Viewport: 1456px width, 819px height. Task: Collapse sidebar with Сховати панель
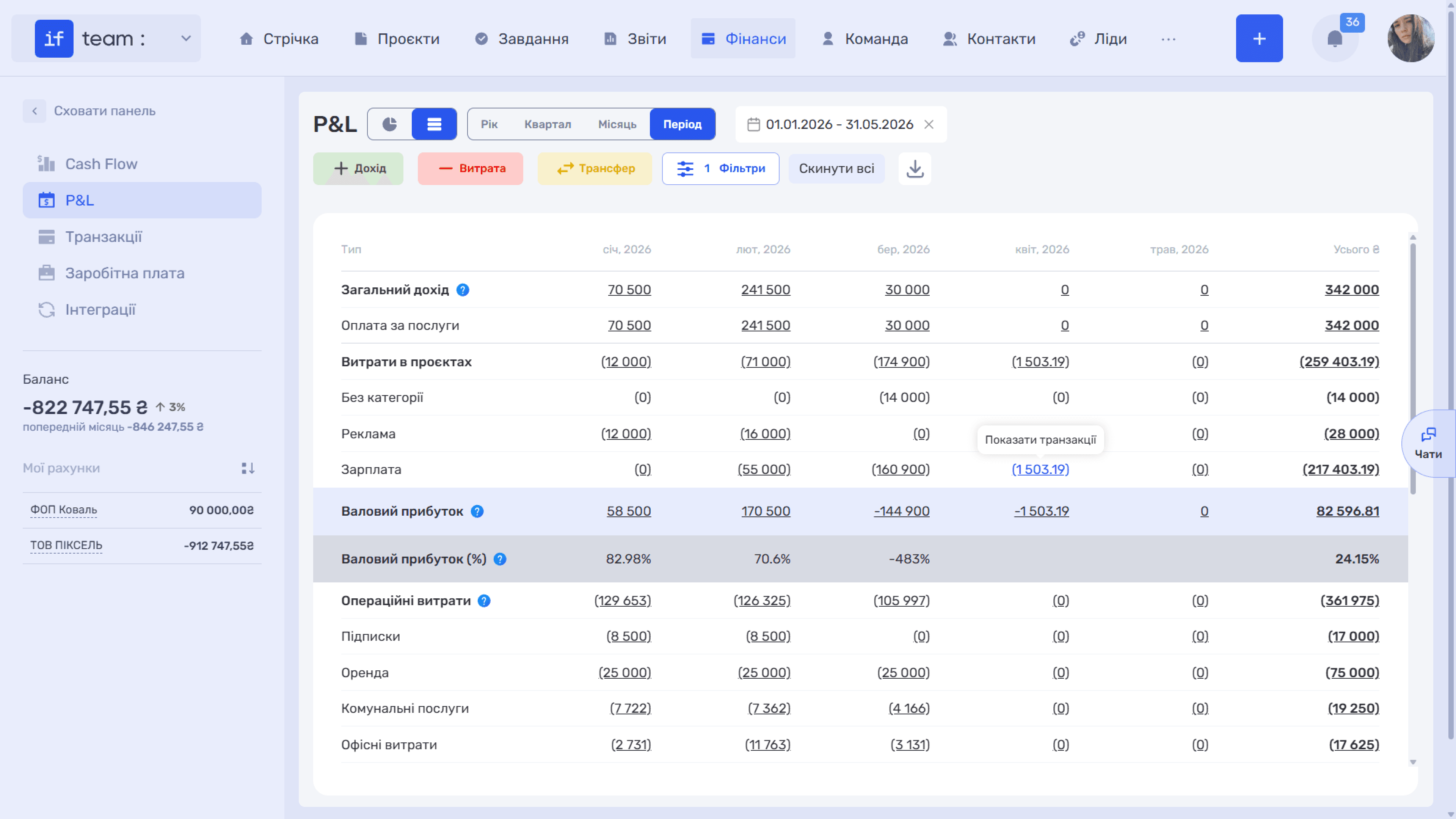(89, 111)
